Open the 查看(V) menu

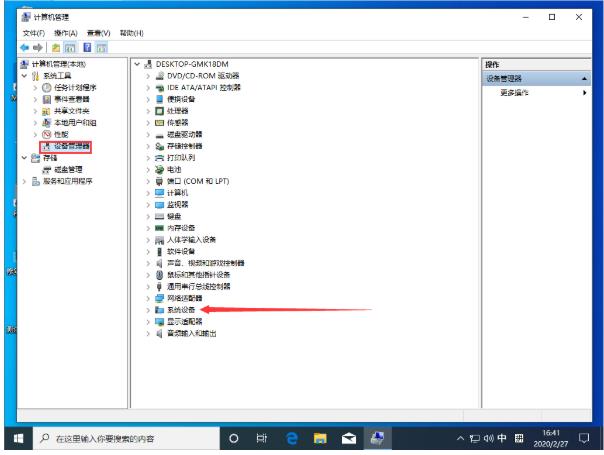click(99, 33)
